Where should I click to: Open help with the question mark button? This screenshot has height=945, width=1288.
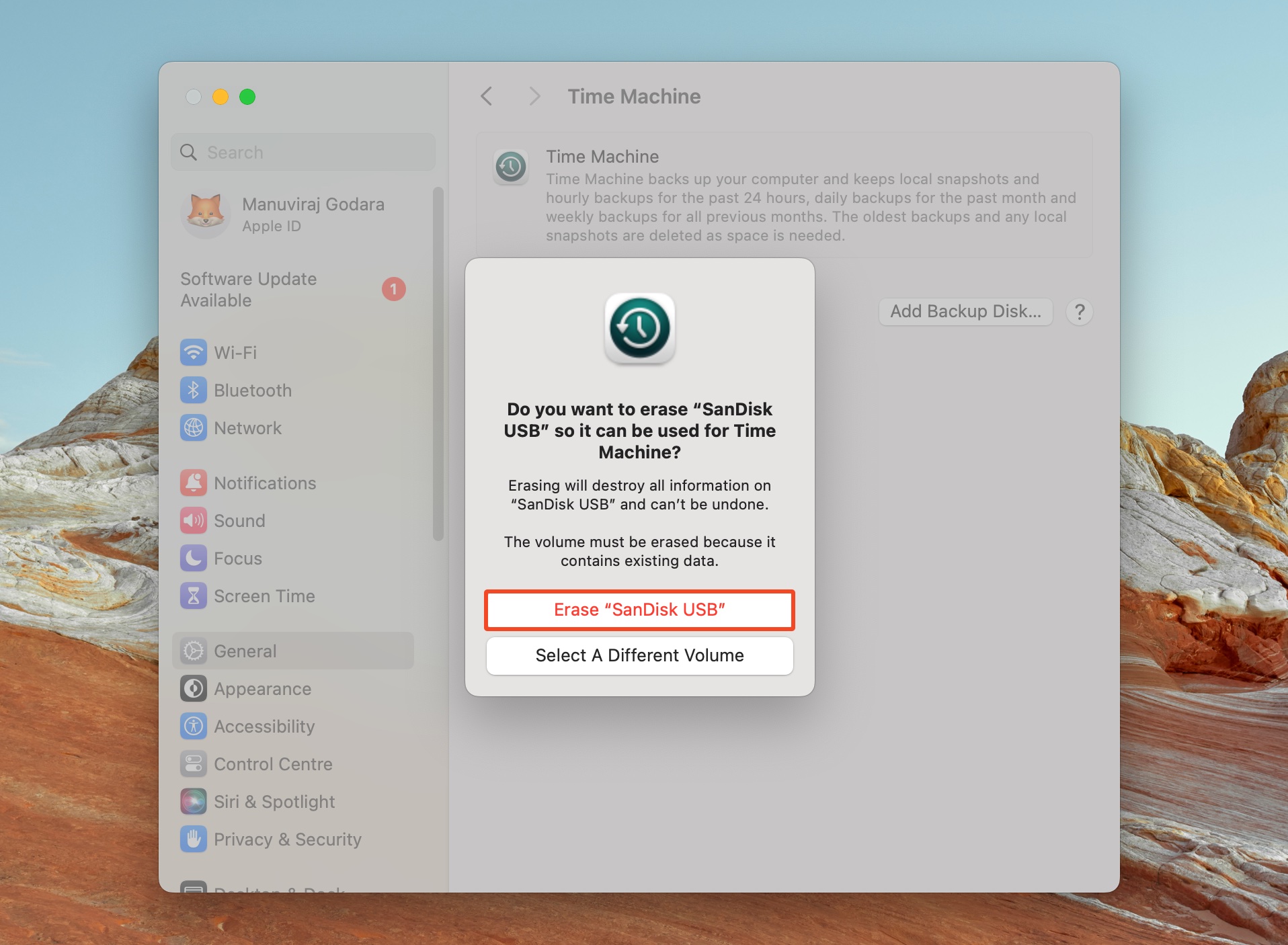coord(1080,312)
